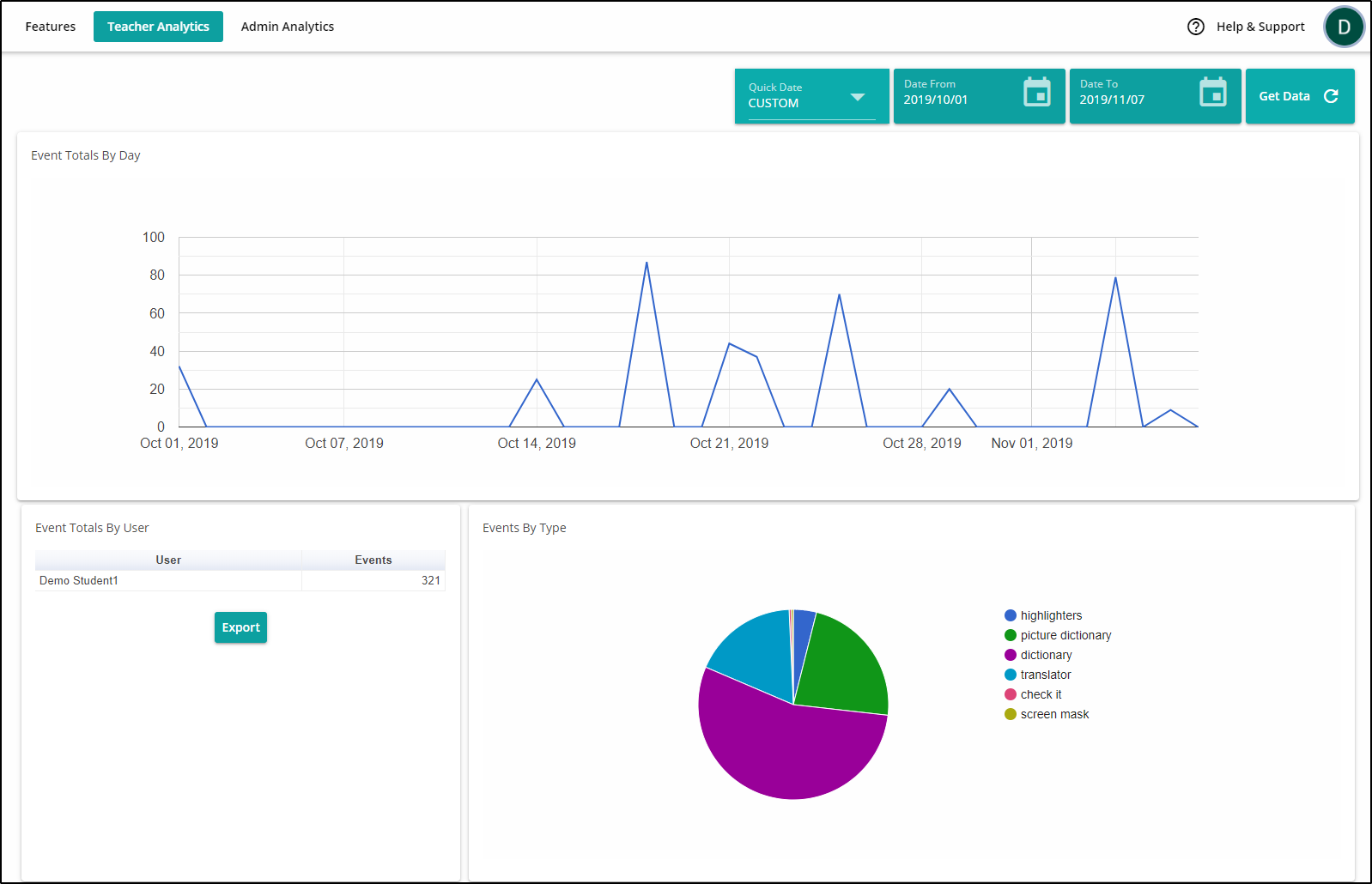1372x884 pixels.
Task: Open the user avatar D menu
Action: coord(1344,27)
